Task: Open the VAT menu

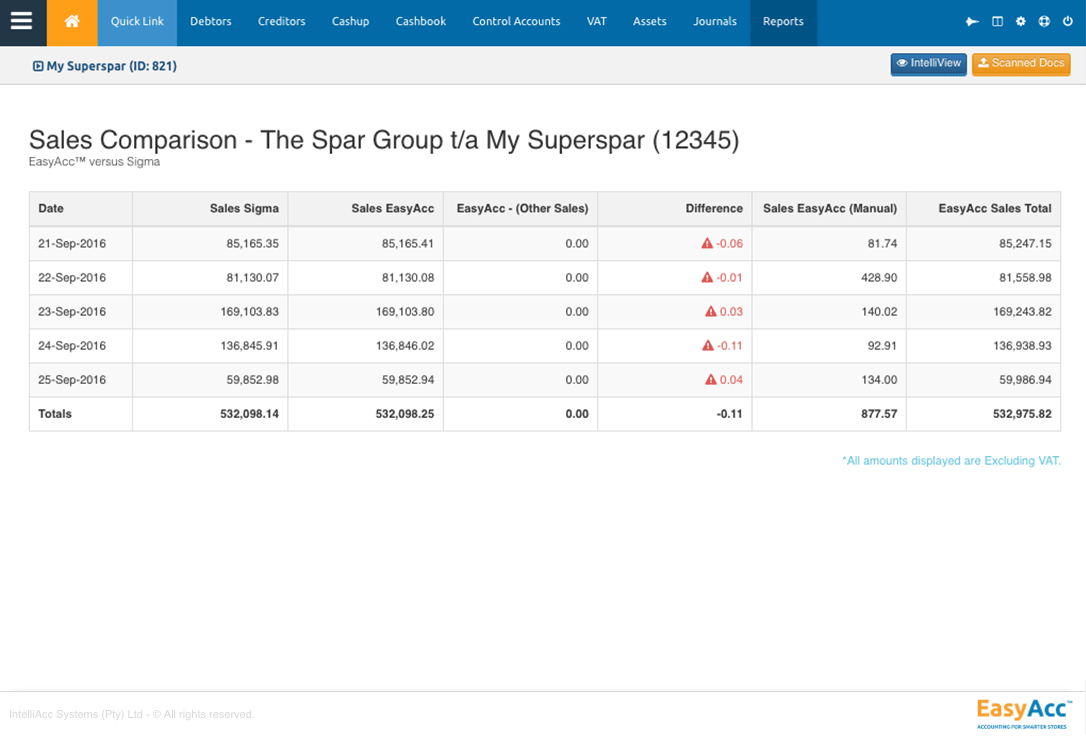Action: [596, 21]
